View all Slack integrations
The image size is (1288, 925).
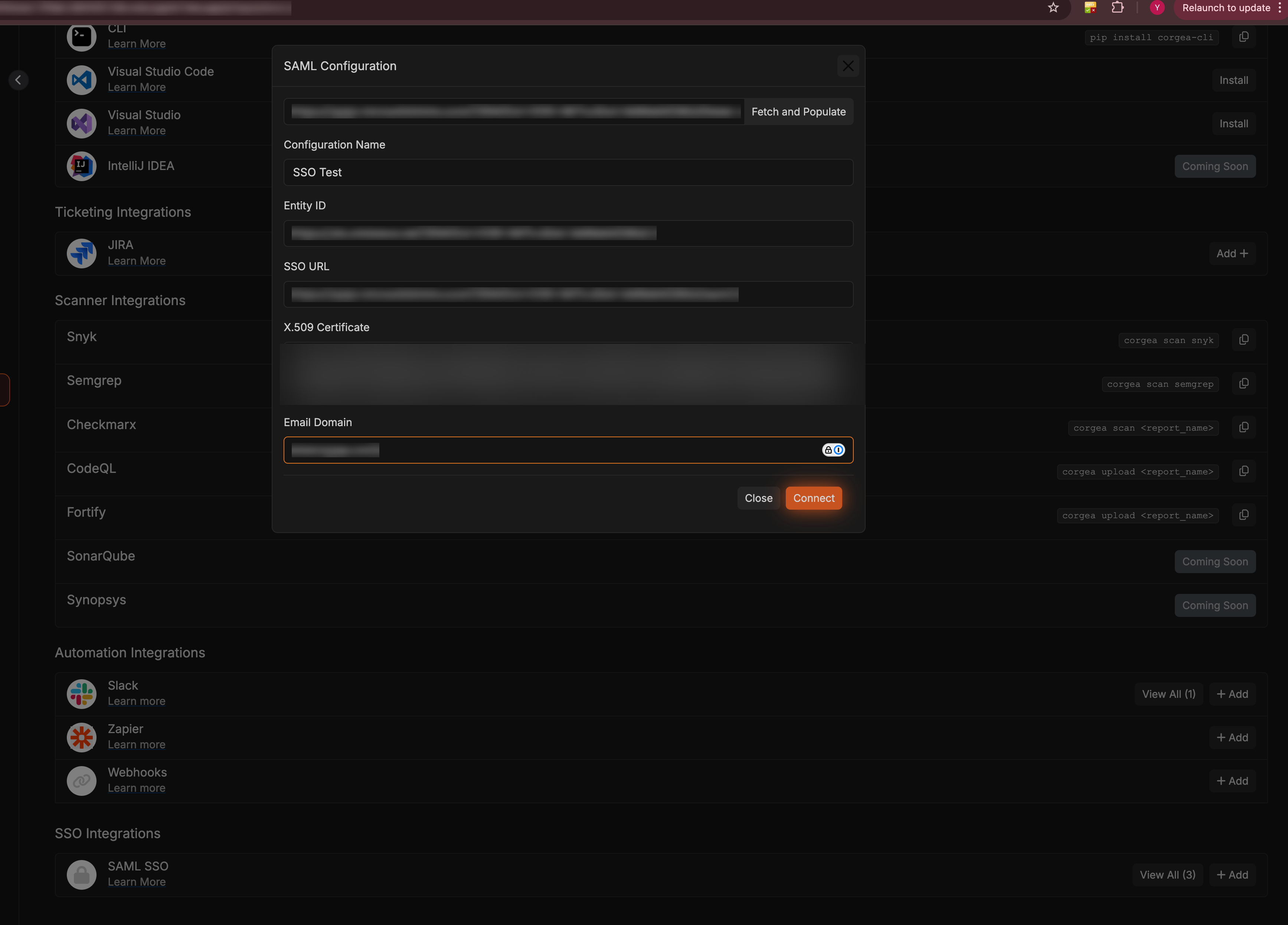pyautogui.click(x=1168, y=694)
